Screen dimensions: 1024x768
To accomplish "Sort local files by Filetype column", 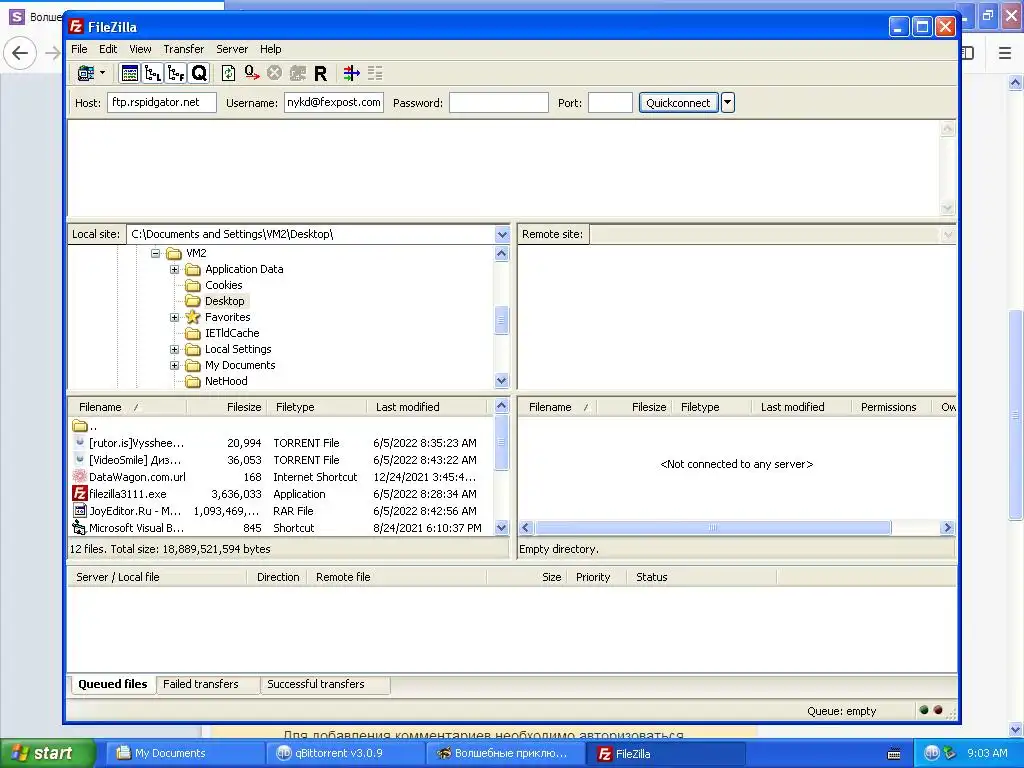I will [317, 407].
